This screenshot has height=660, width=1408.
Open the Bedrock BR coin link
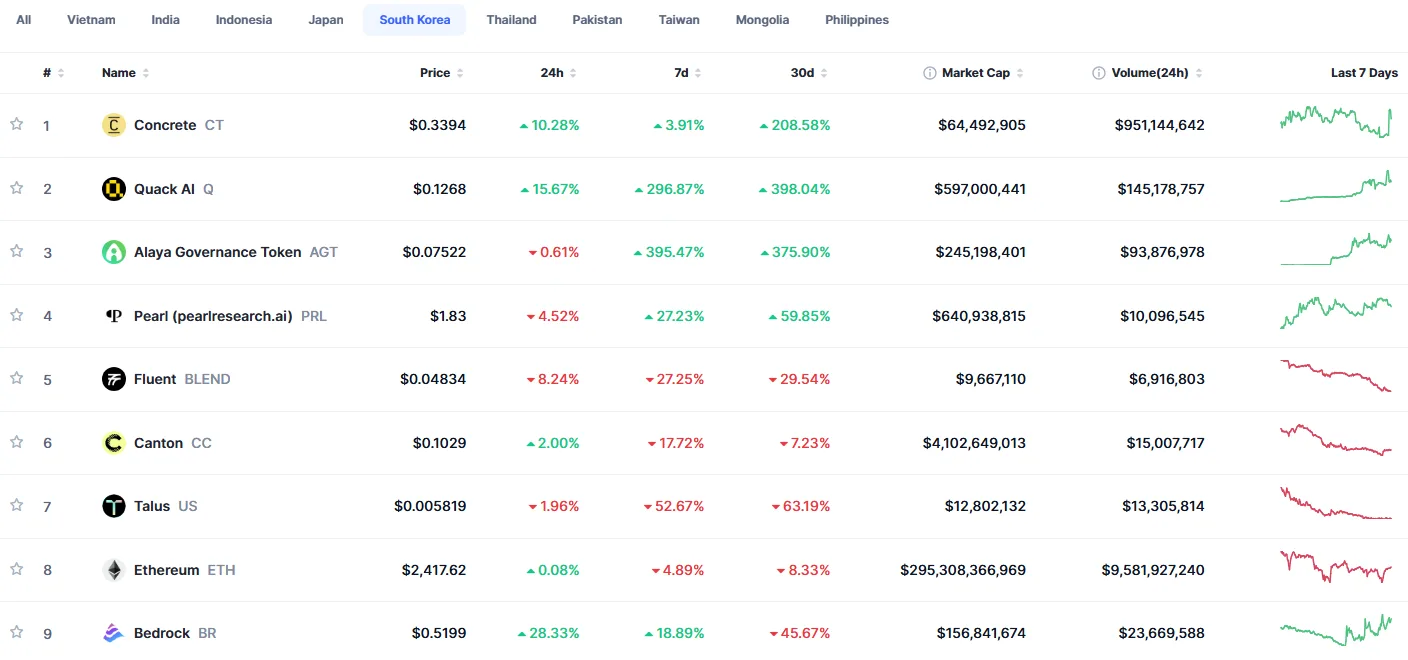(159, 633)
